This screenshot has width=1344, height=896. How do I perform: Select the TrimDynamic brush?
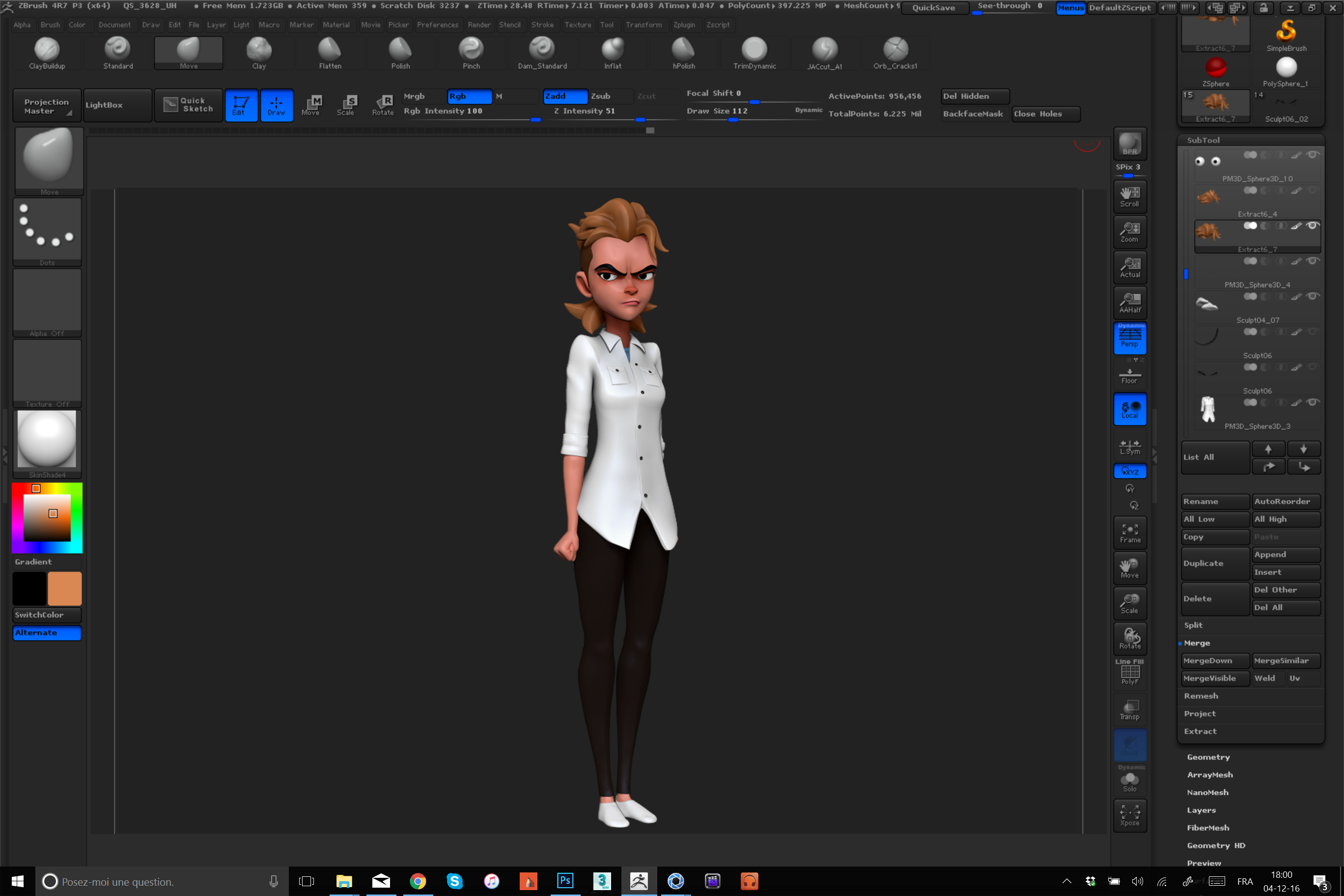755,53
